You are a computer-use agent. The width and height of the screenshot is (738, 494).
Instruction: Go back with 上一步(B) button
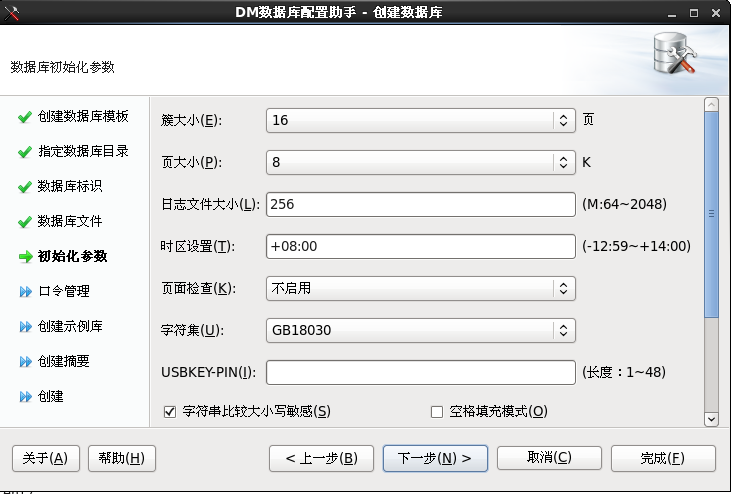pos(321,458)
